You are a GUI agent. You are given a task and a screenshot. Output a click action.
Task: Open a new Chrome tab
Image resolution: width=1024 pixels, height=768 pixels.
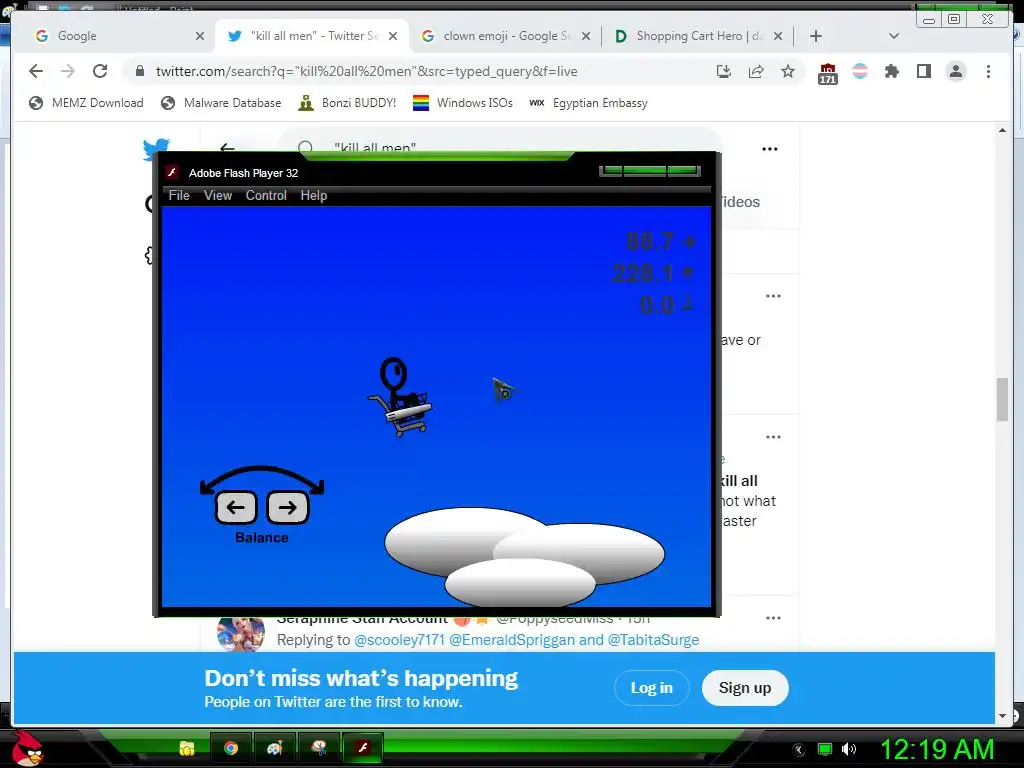[x=816, y=36]
